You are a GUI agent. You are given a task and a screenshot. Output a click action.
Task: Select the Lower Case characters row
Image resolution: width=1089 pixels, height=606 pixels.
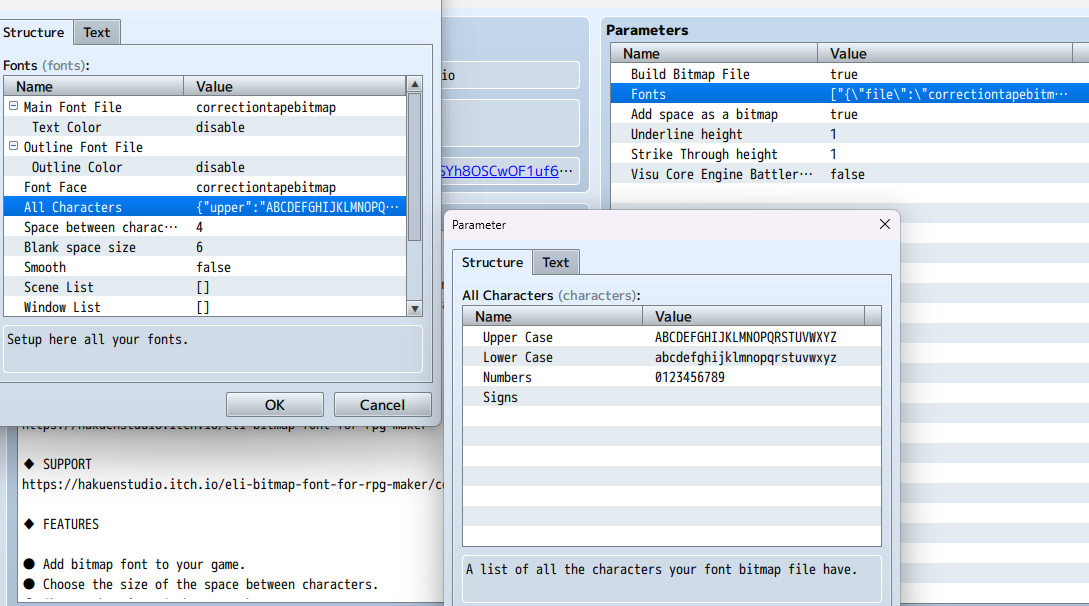[672, 357]
